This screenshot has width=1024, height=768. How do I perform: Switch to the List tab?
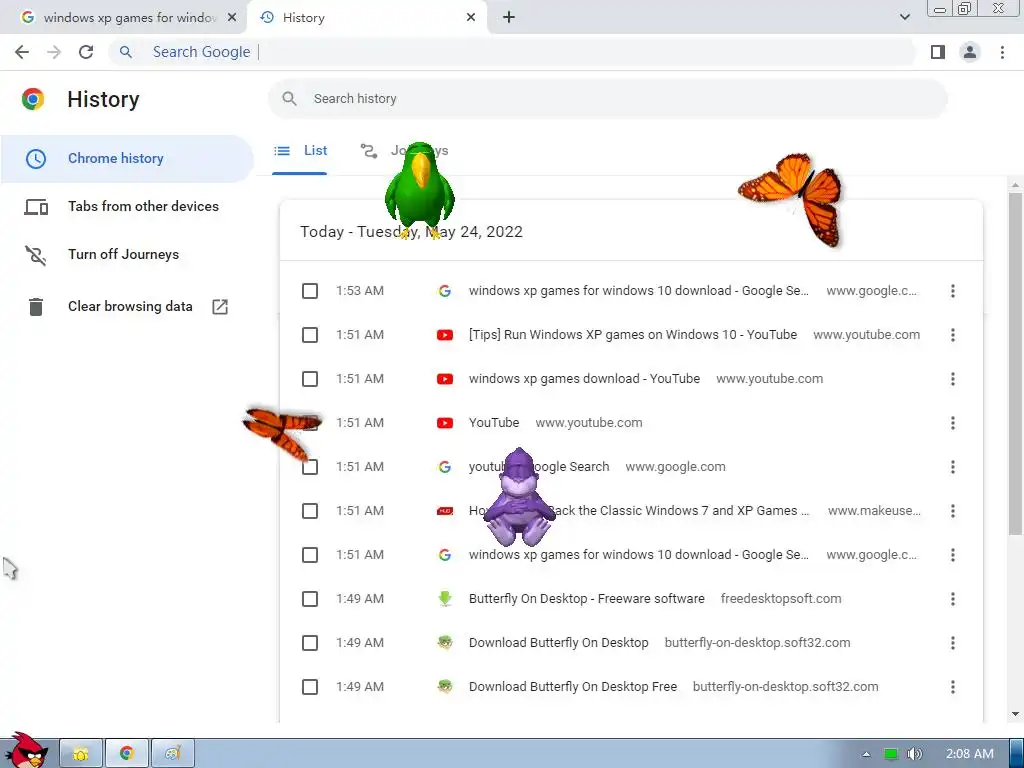pyautogui.click(x=300, y=151)
